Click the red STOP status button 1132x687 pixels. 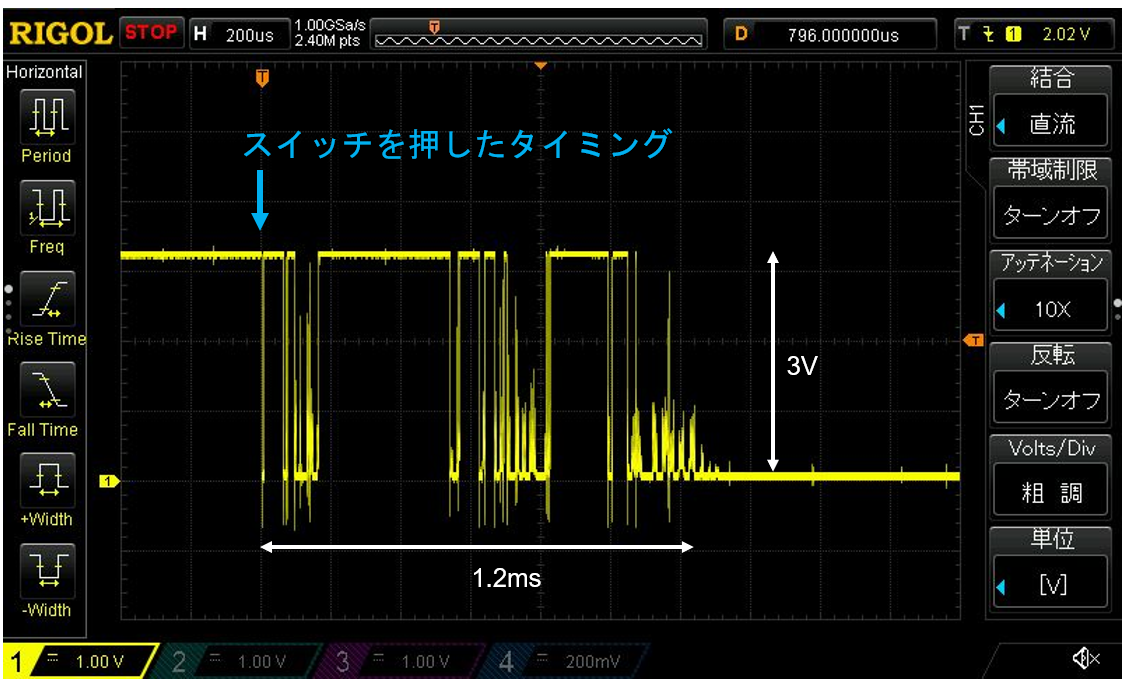(151, 33)
